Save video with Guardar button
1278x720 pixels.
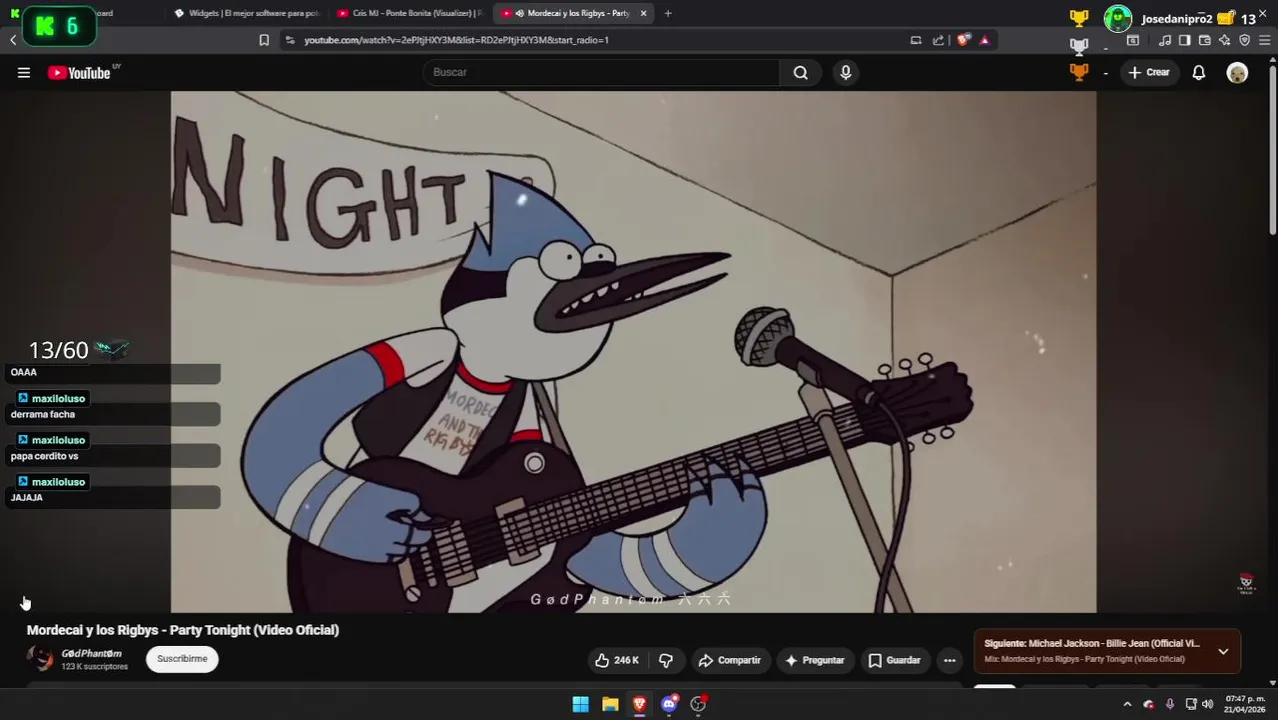(894, 660)
